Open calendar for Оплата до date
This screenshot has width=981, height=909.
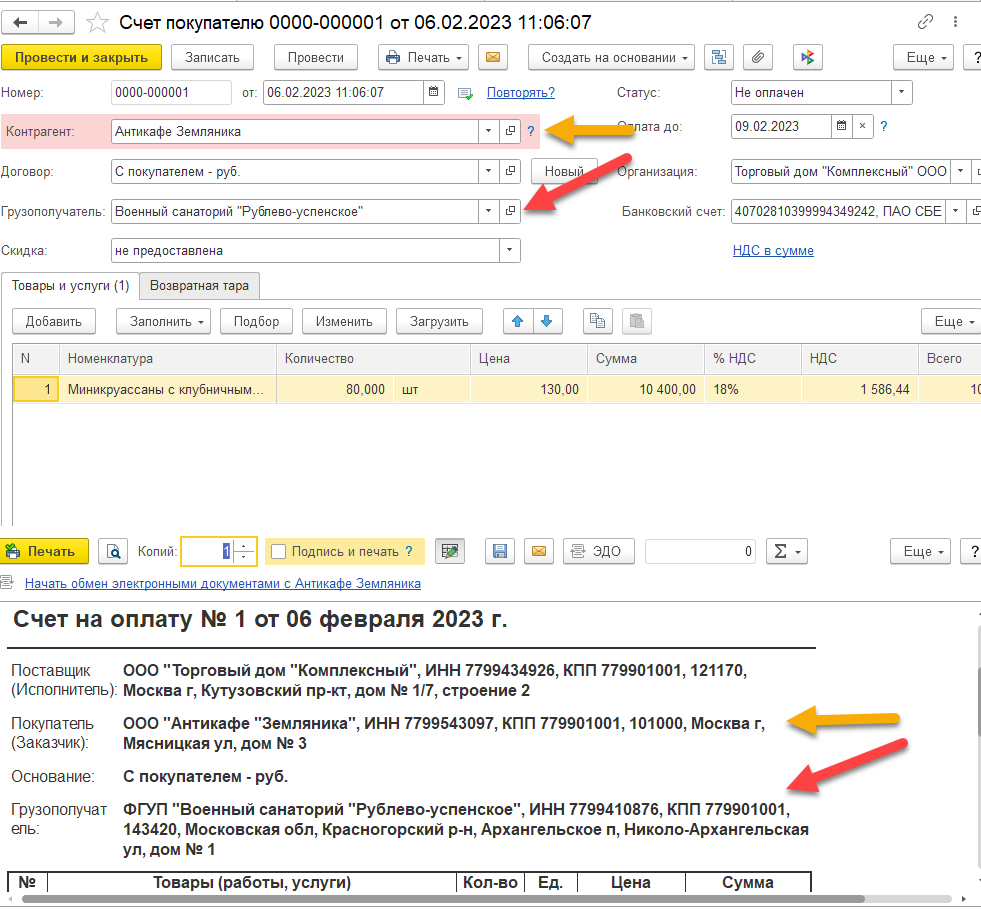[x=841, y=126]
